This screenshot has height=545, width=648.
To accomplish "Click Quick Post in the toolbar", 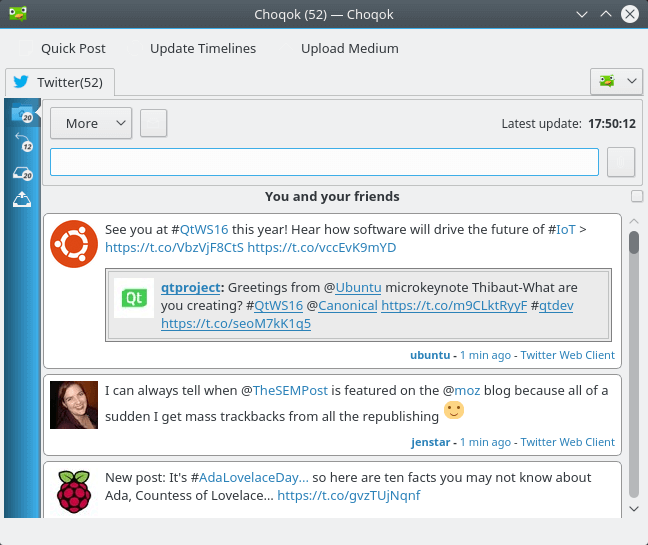I will coord(73,48).
